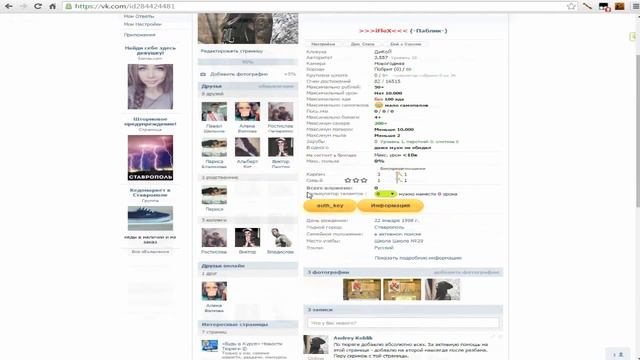Click the browser vertical scrollbar

point(637,131)
